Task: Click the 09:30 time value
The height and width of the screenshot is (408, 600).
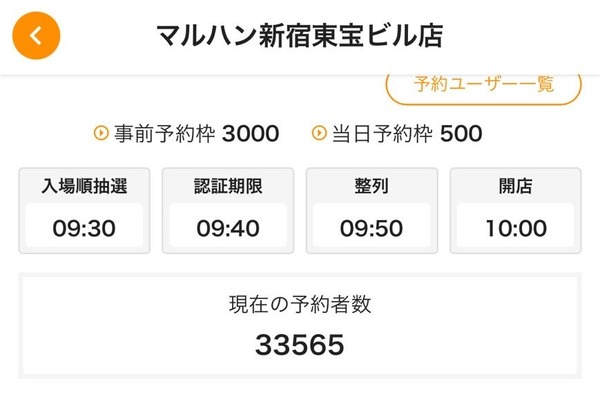Action: (84, 228)
